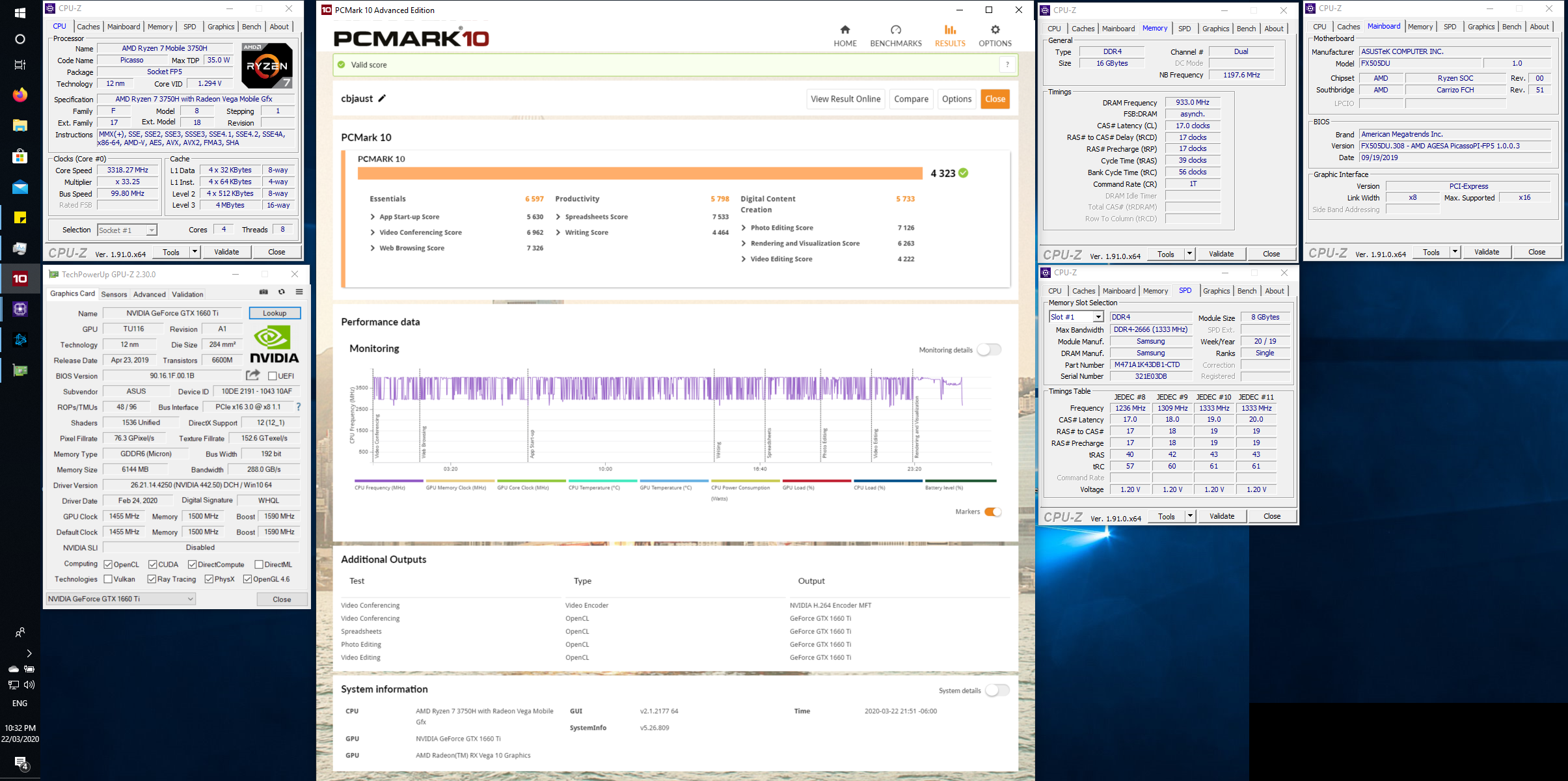Image resolution: width=1568 pixels, height=781 pixels.
Task: Click the CPU frequency monitoring graph
Action: click(x=683, y=415)
